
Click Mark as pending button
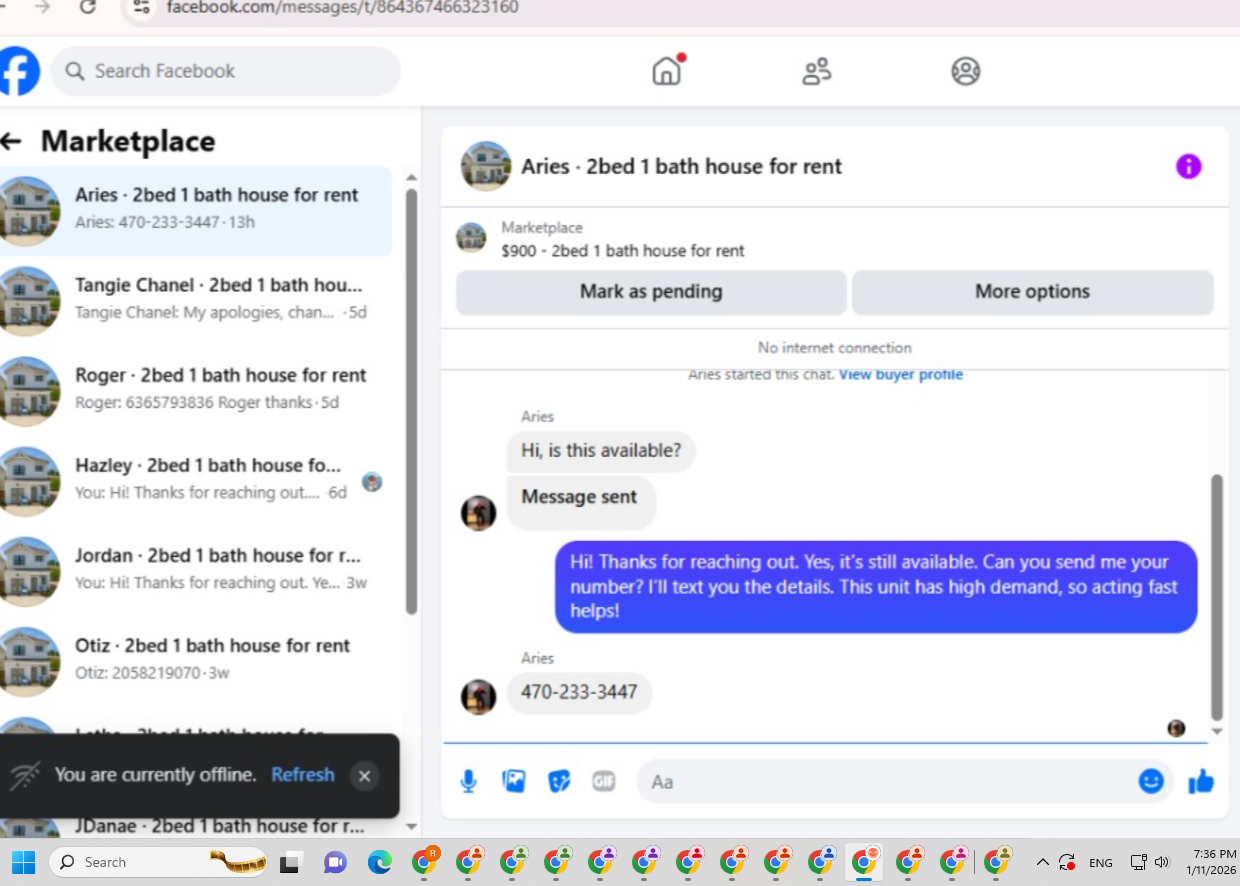pos(651,292)
